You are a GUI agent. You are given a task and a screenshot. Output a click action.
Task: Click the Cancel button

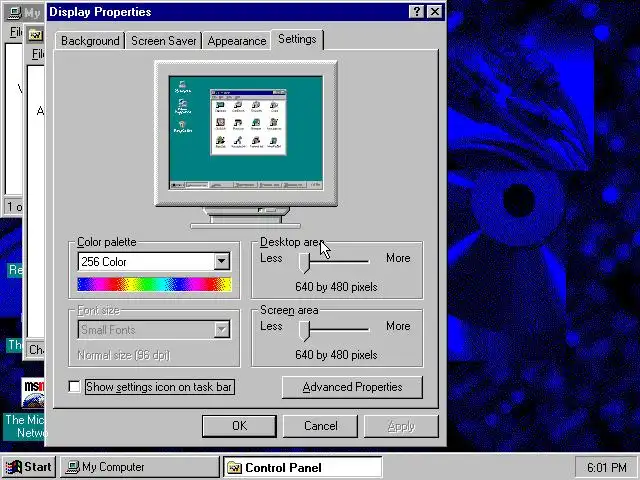[320, 426]
